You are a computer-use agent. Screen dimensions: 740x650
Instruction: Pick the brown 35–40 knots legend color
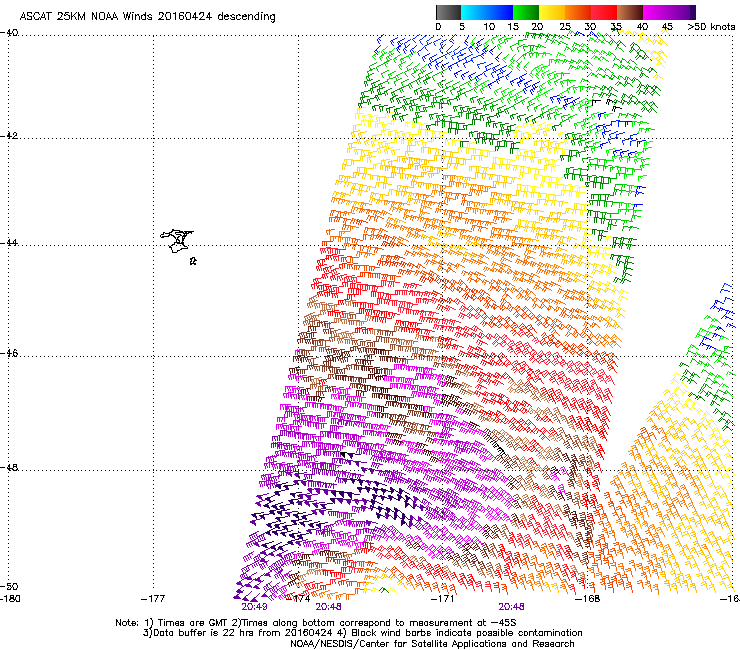pyautogui.click(x=630, y=12)
